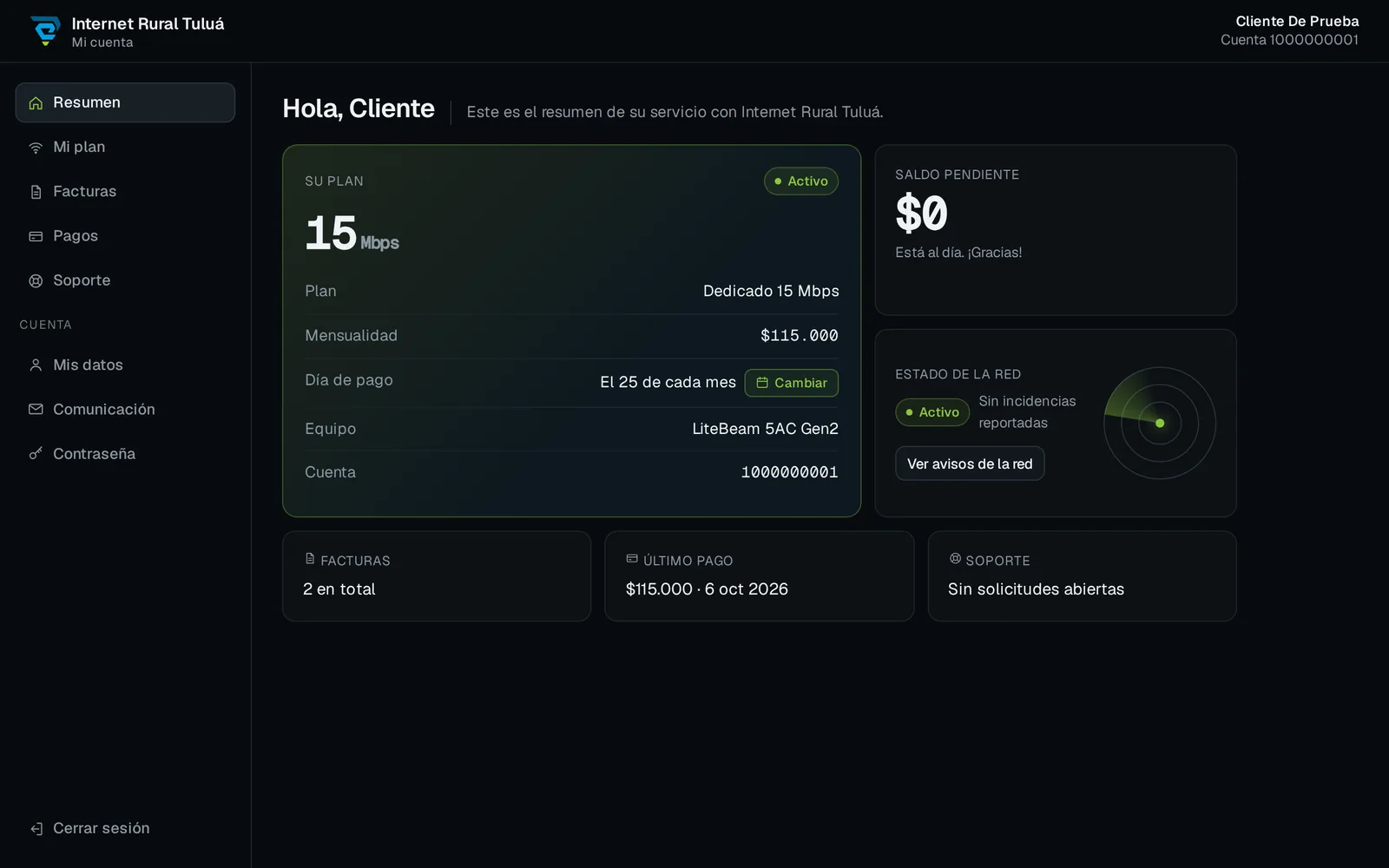The height and width of the screenshot is (868, 1389).
Task: Go to Mi plan in sidebar
Action: tap(125, 147)
